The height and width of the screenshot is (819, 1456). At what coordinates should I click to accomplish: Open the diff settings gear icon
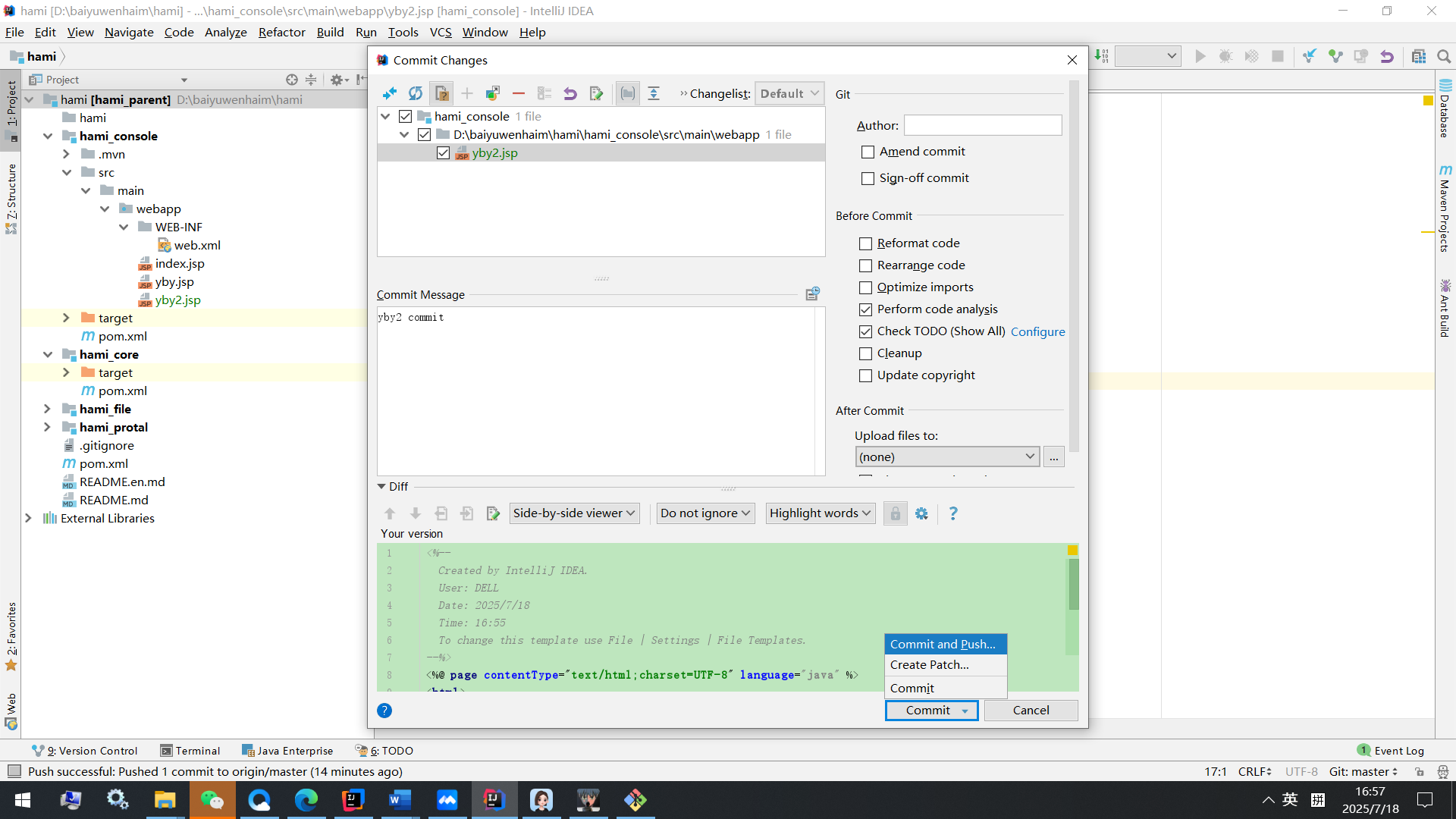point(921,513)
